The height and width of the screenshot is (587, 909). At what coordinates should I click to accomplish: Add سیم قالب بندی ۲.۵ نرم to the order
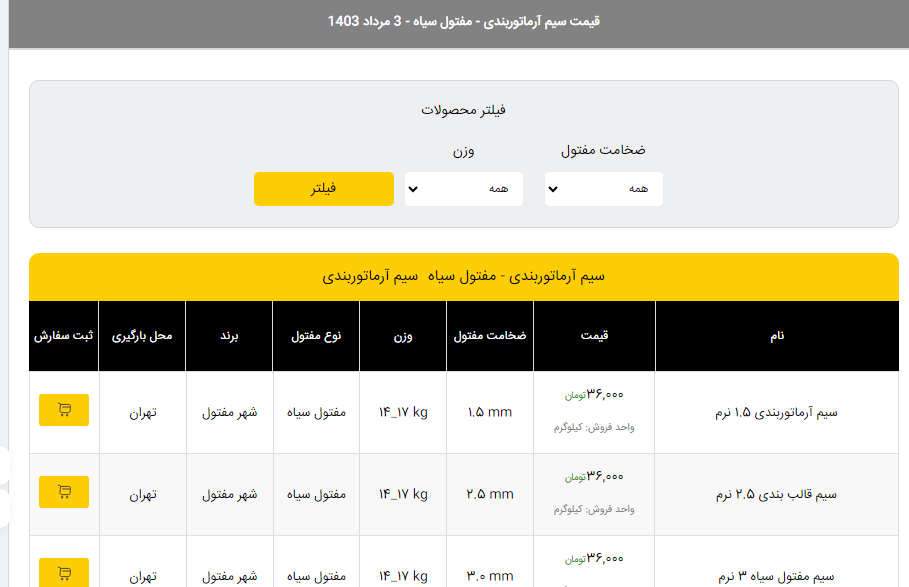click(64, 491)
